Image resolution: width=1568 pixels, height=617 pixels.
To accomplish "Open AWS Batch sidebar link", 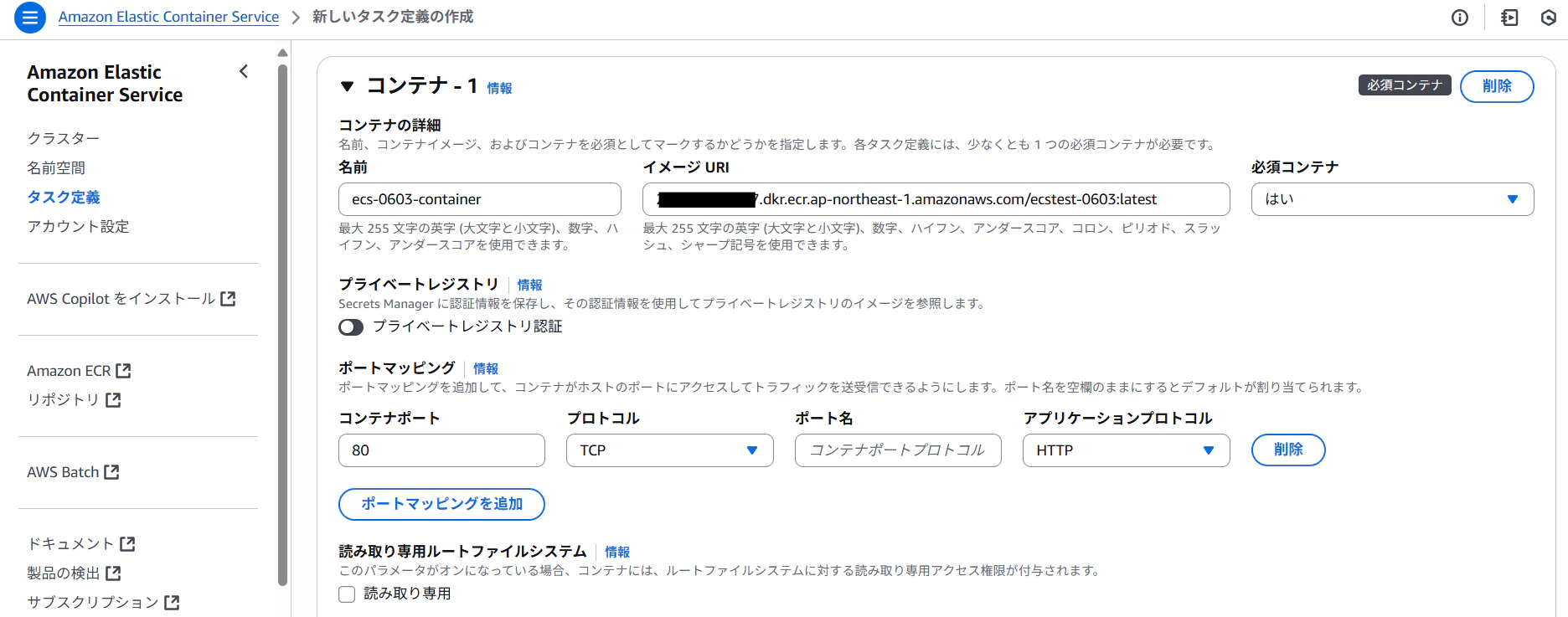I will 63,472.
